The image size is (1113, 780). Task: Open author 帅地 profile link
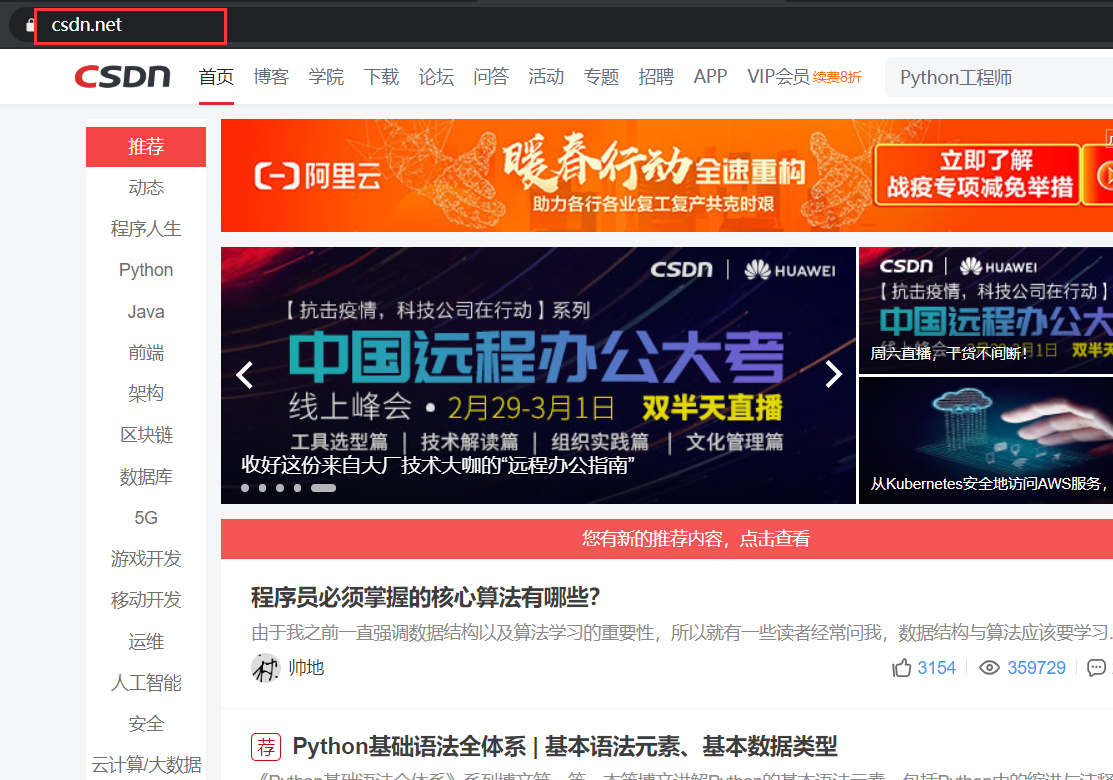coord(306,668)
